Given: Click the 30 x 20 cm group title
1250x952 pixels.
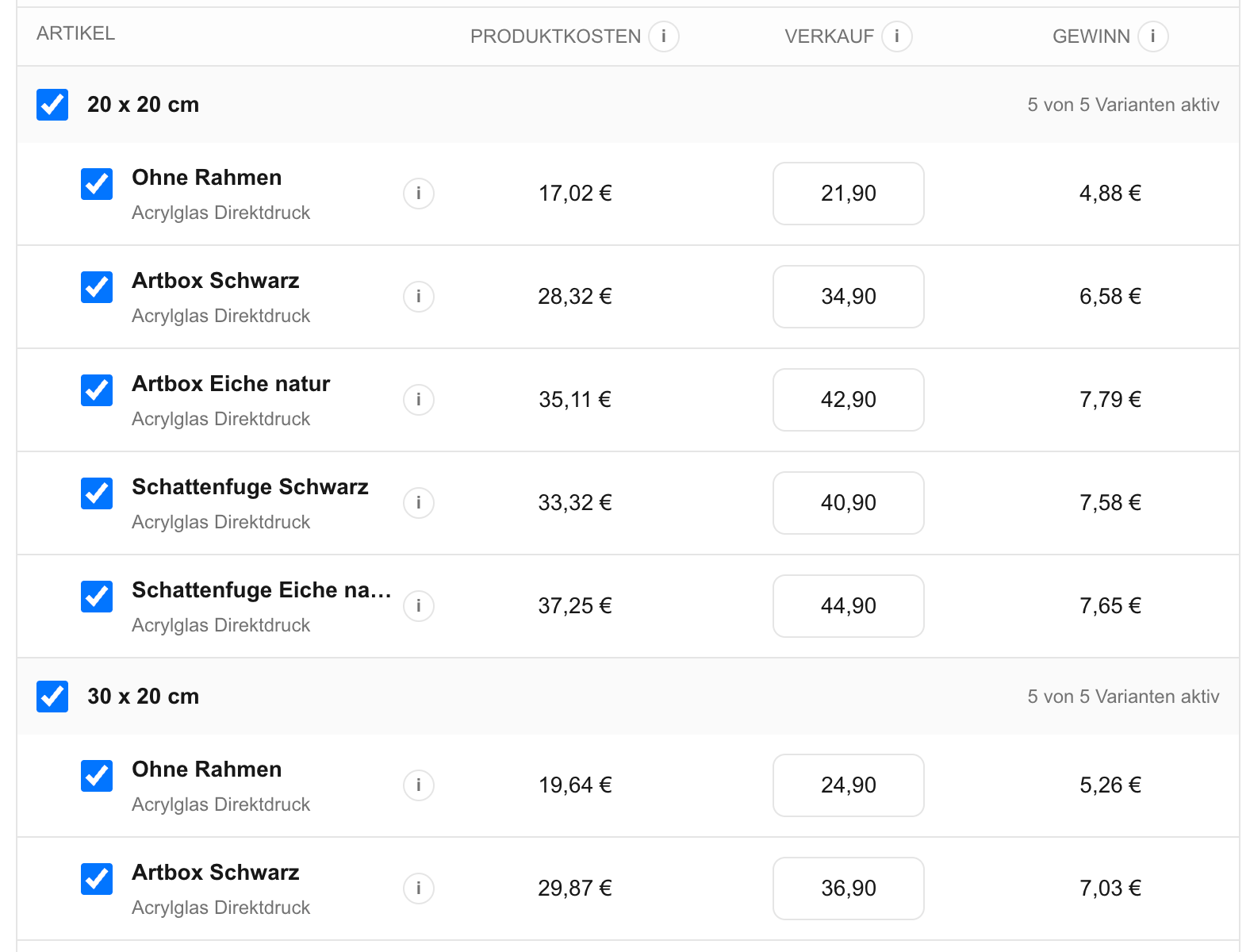Looking at the screenshot, I should [143, 697].
